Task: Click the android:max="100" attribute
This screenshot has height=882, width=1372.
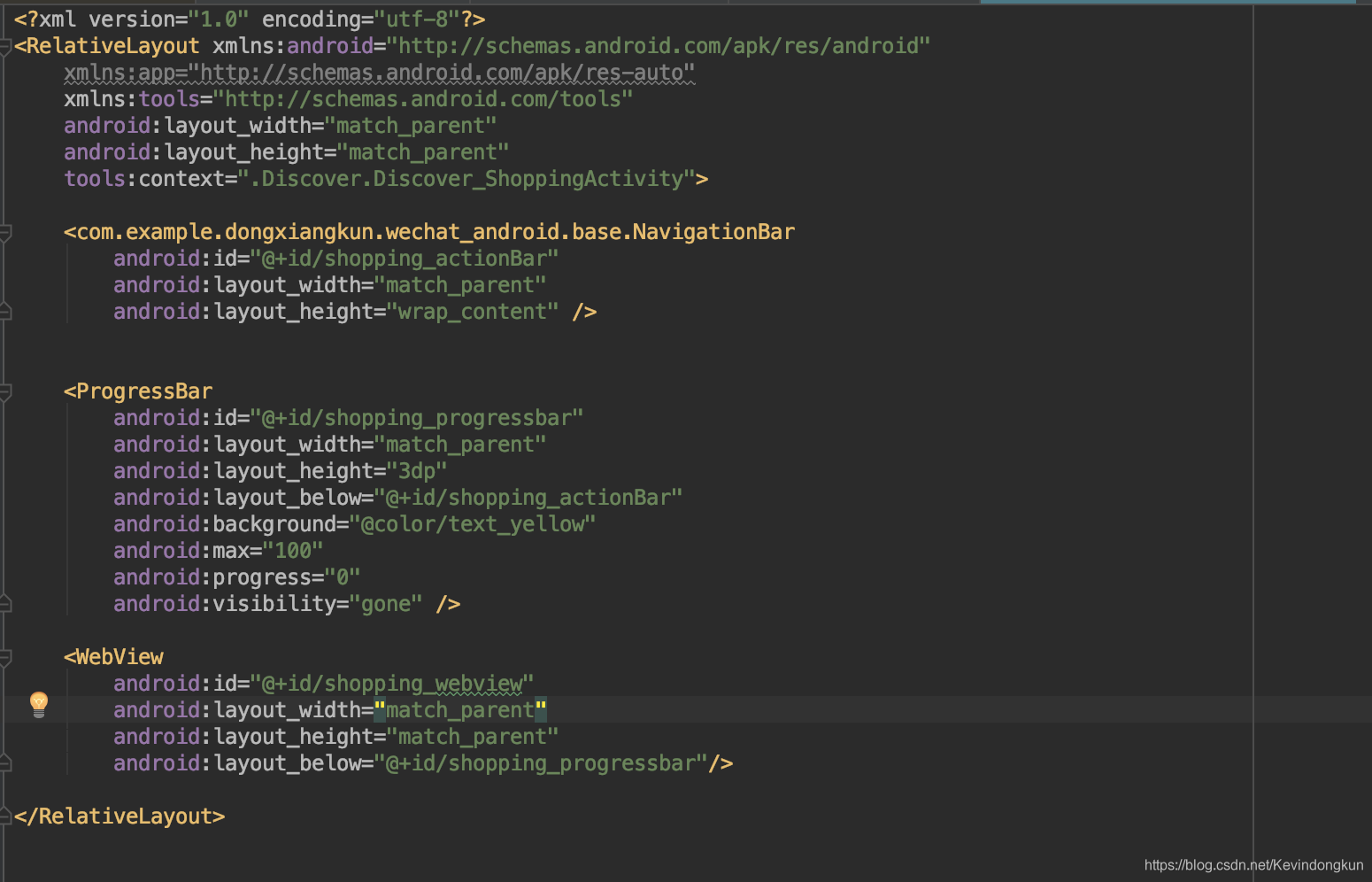Action: pos(219,551)
